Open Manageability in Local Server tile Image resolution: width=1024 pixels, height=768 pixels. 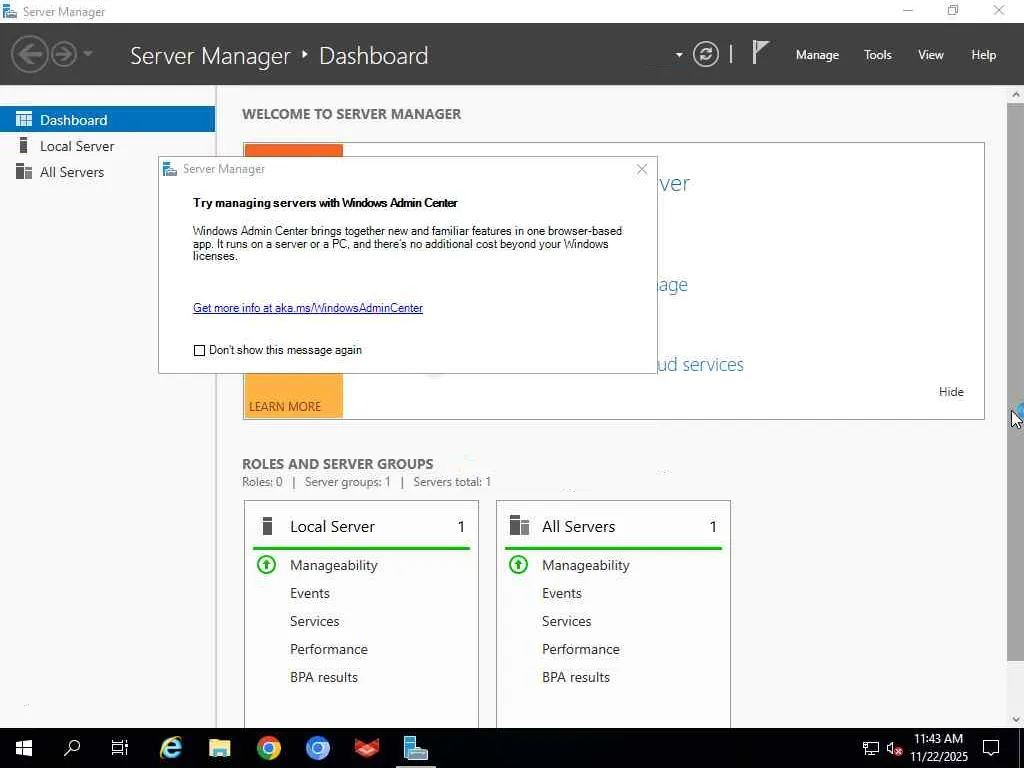(334, 565)
